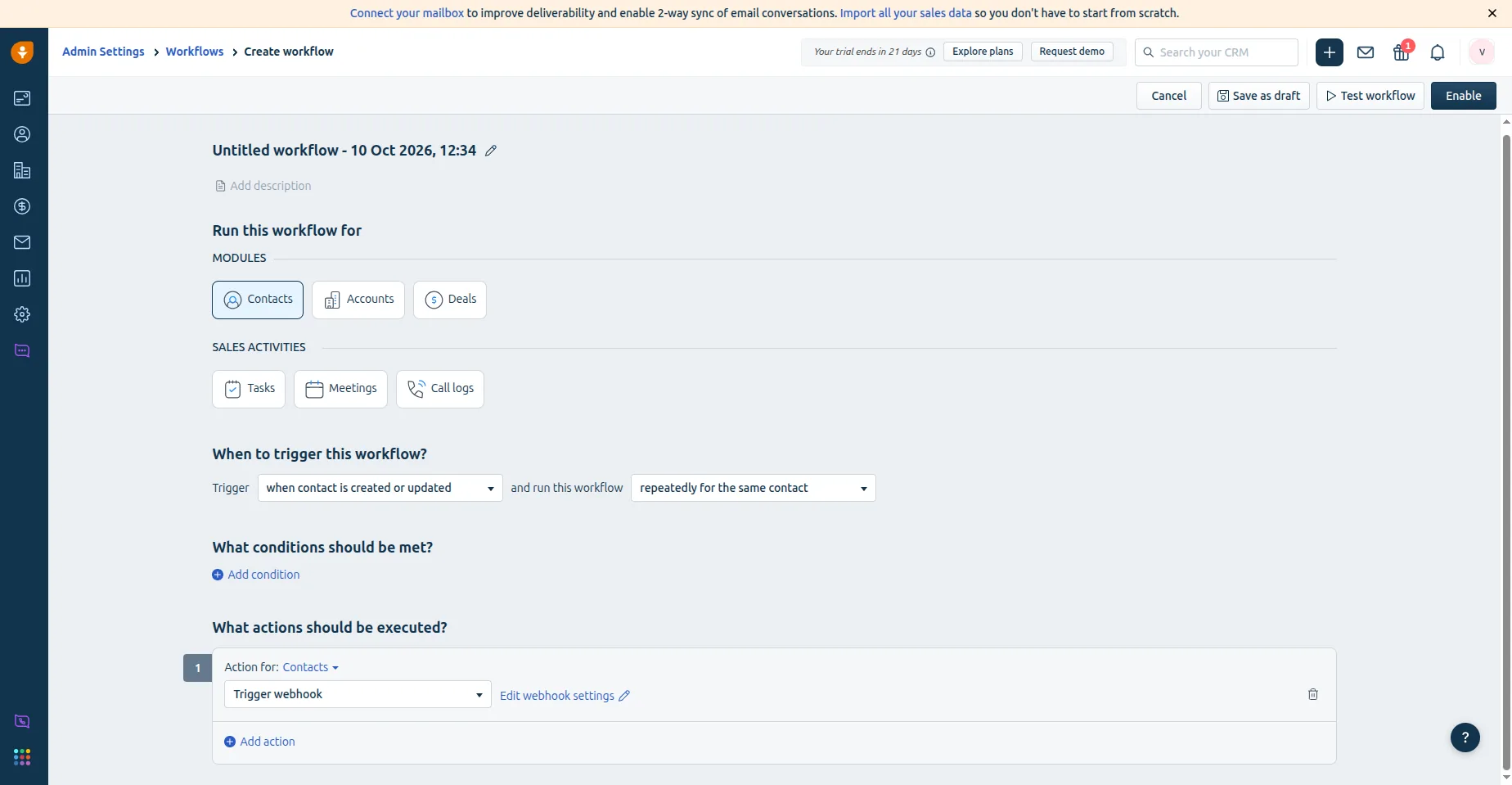Select the Accounts module
The width and height of the screenshot is (1512, 785).
pyautogui.click(x=358, y=300)
